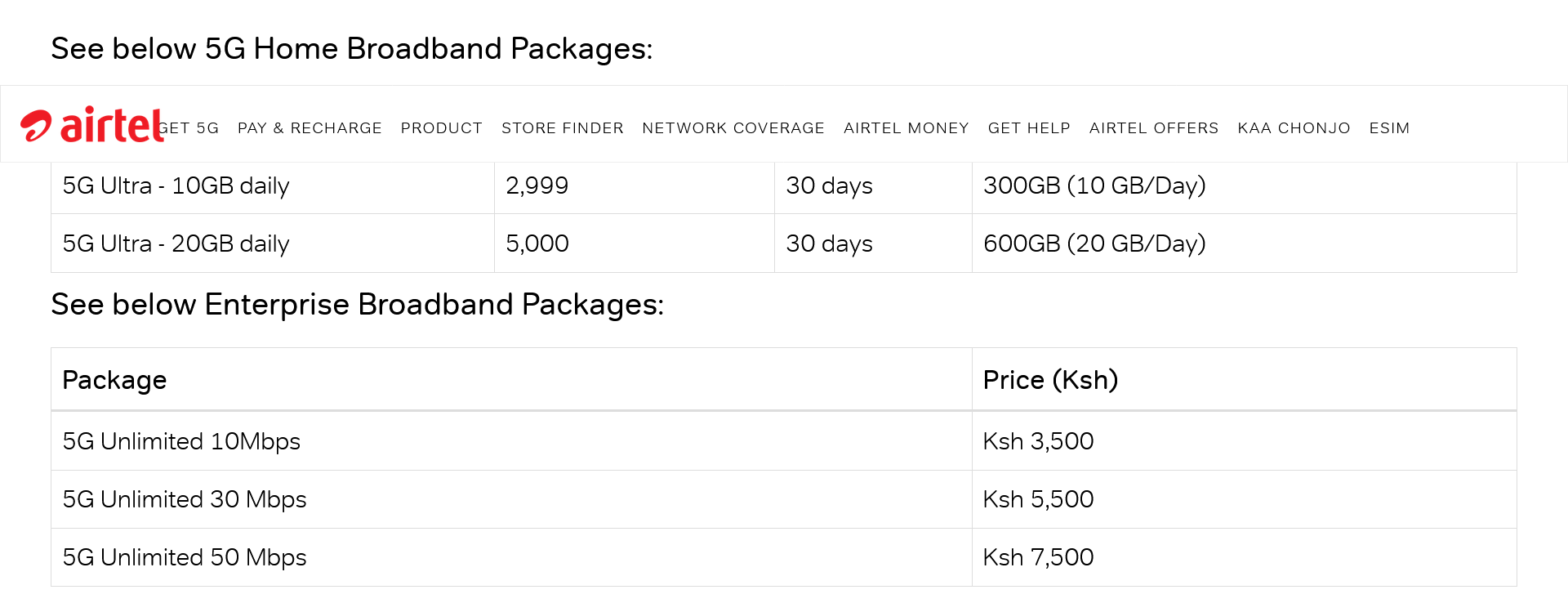Select STORE FINDER in navigation
1568x612 pixels.
click(x=562, y=128)
